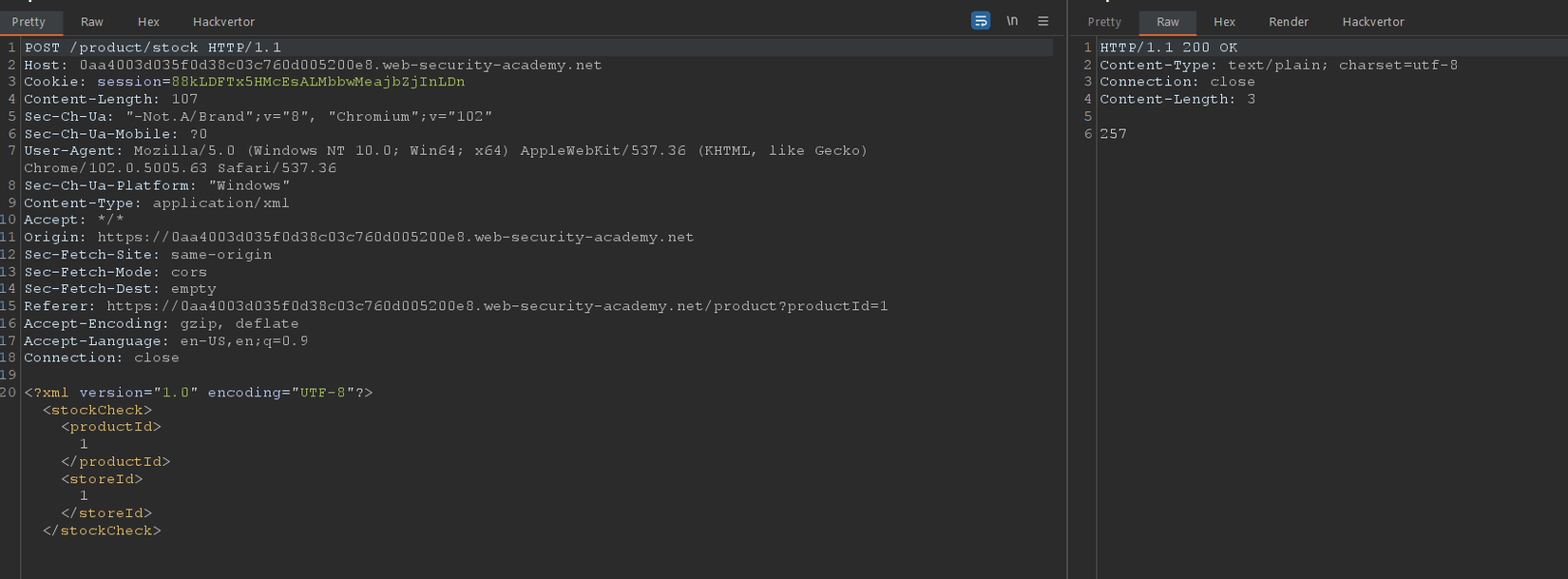Click the opening stockCheck XML tag
This screenshot has width=1568, height=579.
[x=97, y=410]
